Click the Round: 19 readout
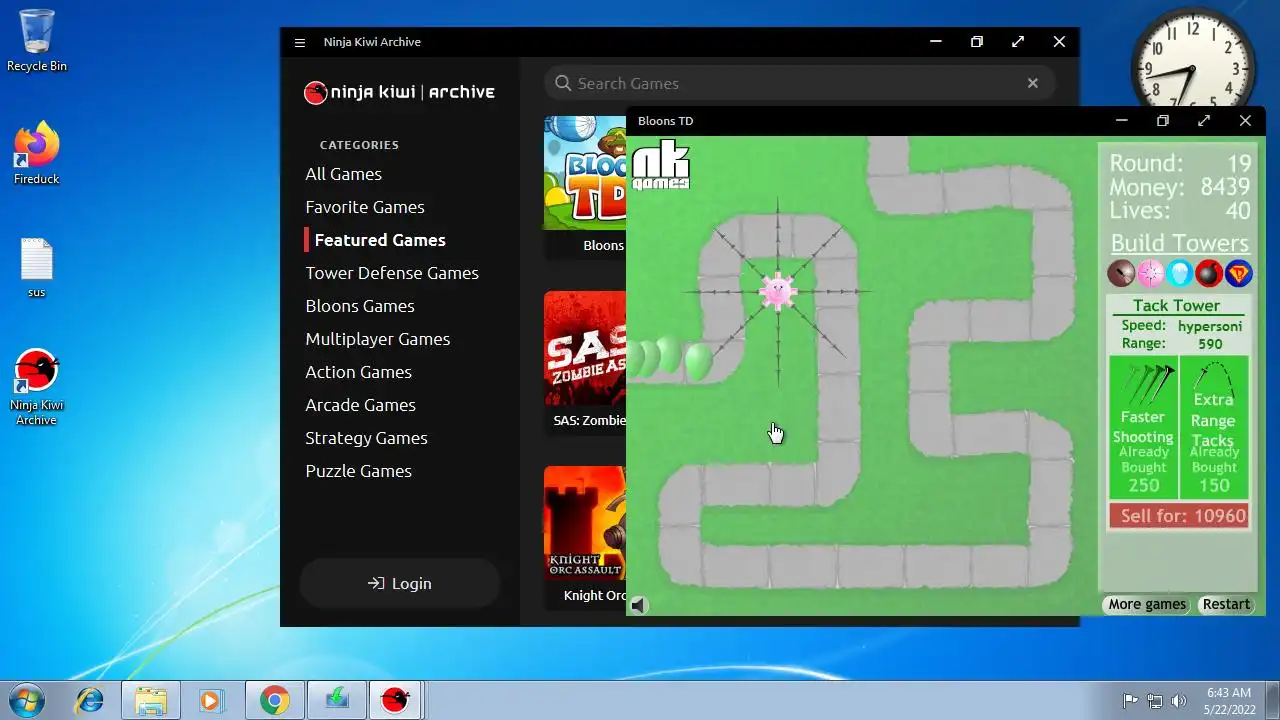The image size is (1280, 720). [1180, 163]
